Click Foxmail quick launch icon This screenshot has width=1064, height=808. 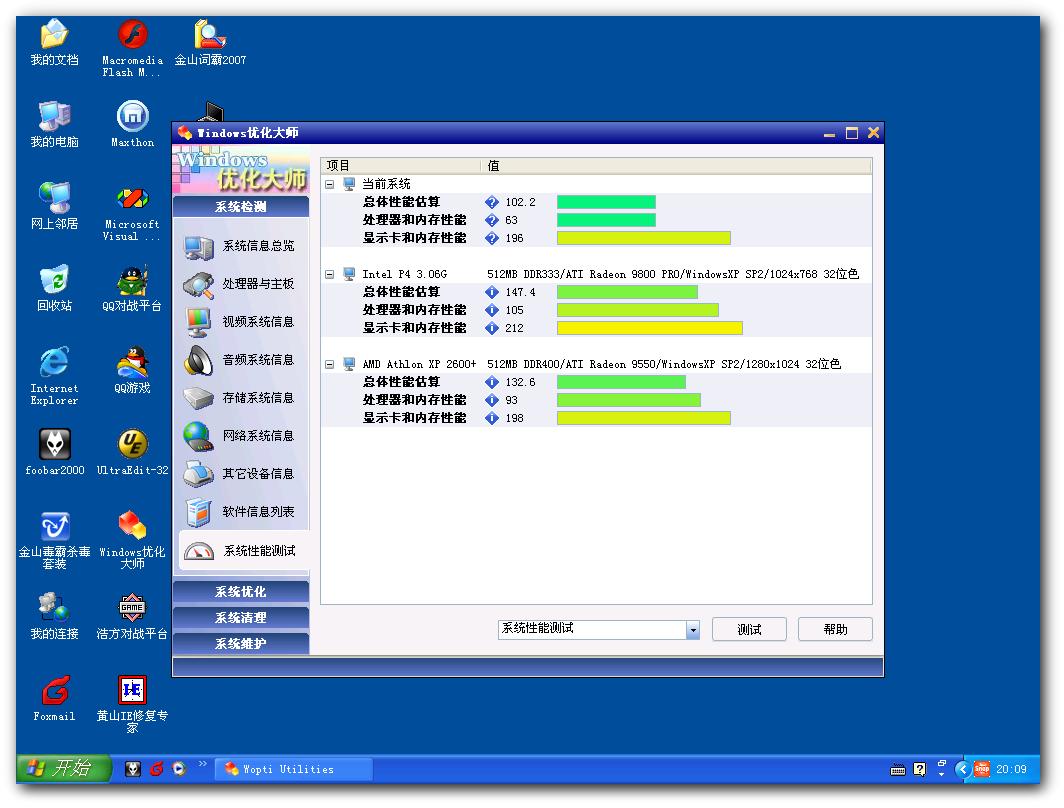157,769
